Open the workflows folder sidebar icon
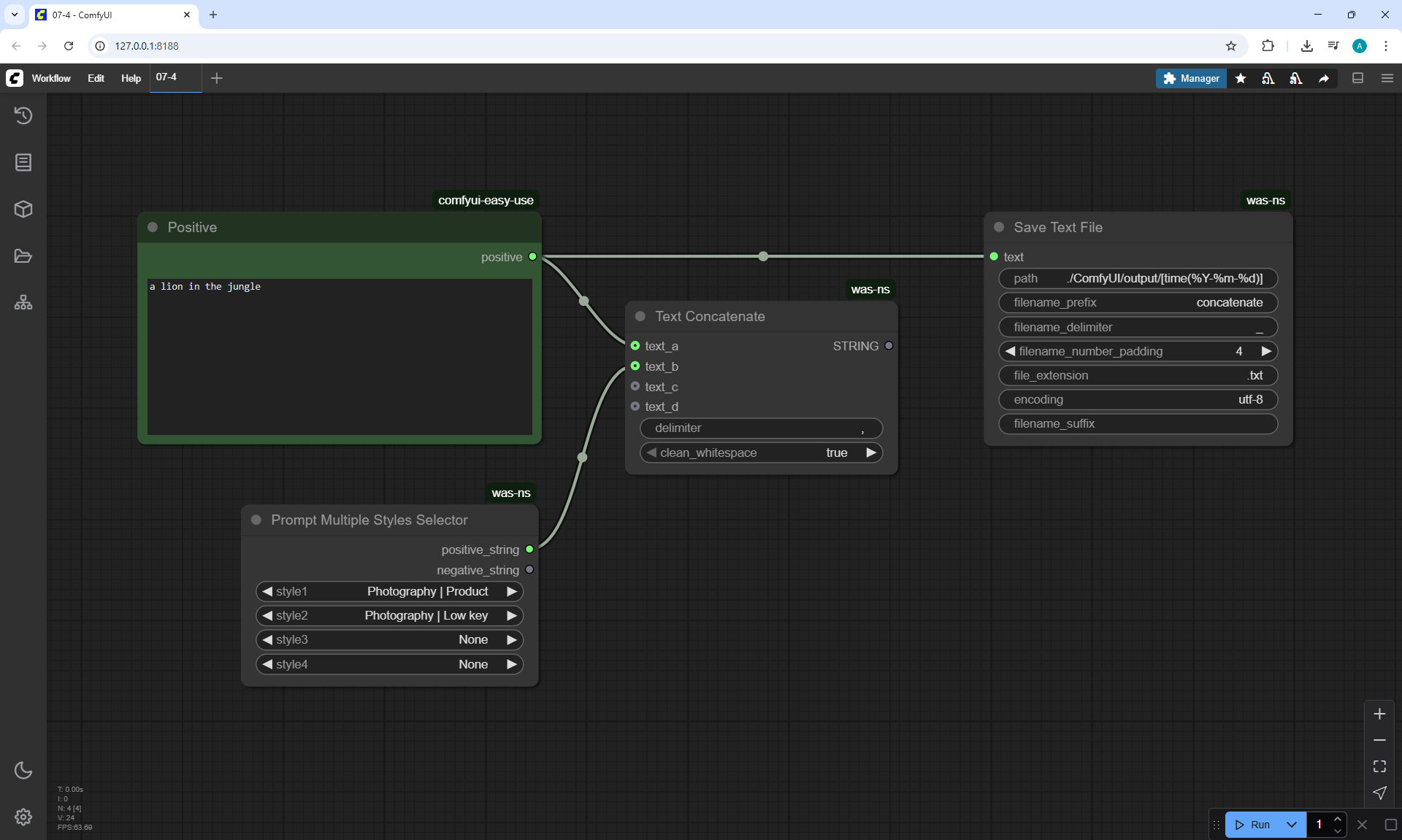1402x840 pixels. coord(23,256)
